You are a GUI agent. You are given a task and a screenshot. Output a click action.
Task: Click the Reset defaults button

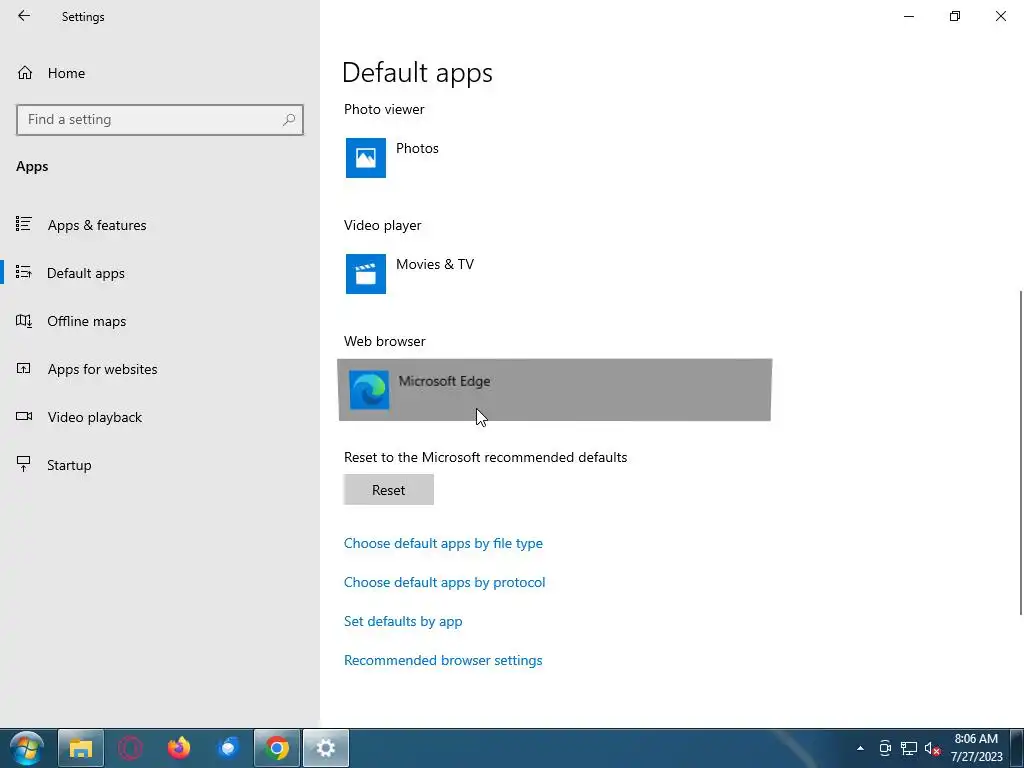[389, 490]
